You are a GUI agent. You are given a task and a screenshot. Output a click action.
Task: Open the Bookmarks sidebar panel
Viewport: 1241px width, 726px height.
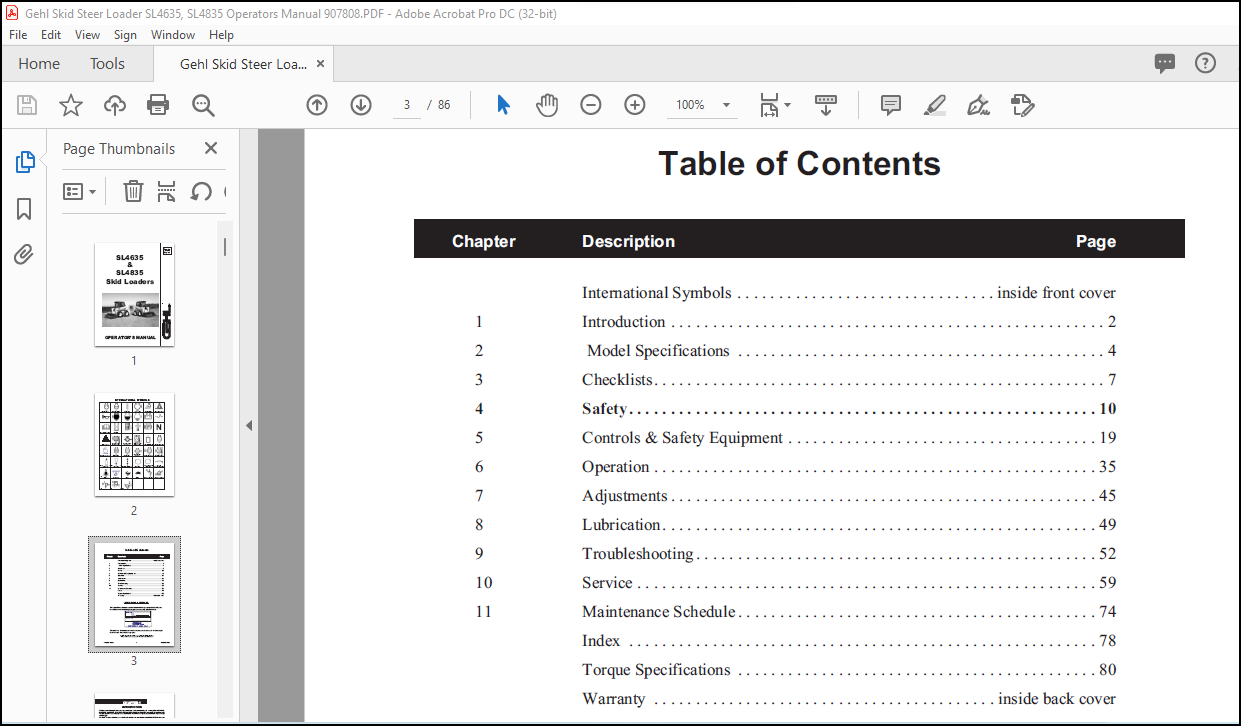(25, 208)
